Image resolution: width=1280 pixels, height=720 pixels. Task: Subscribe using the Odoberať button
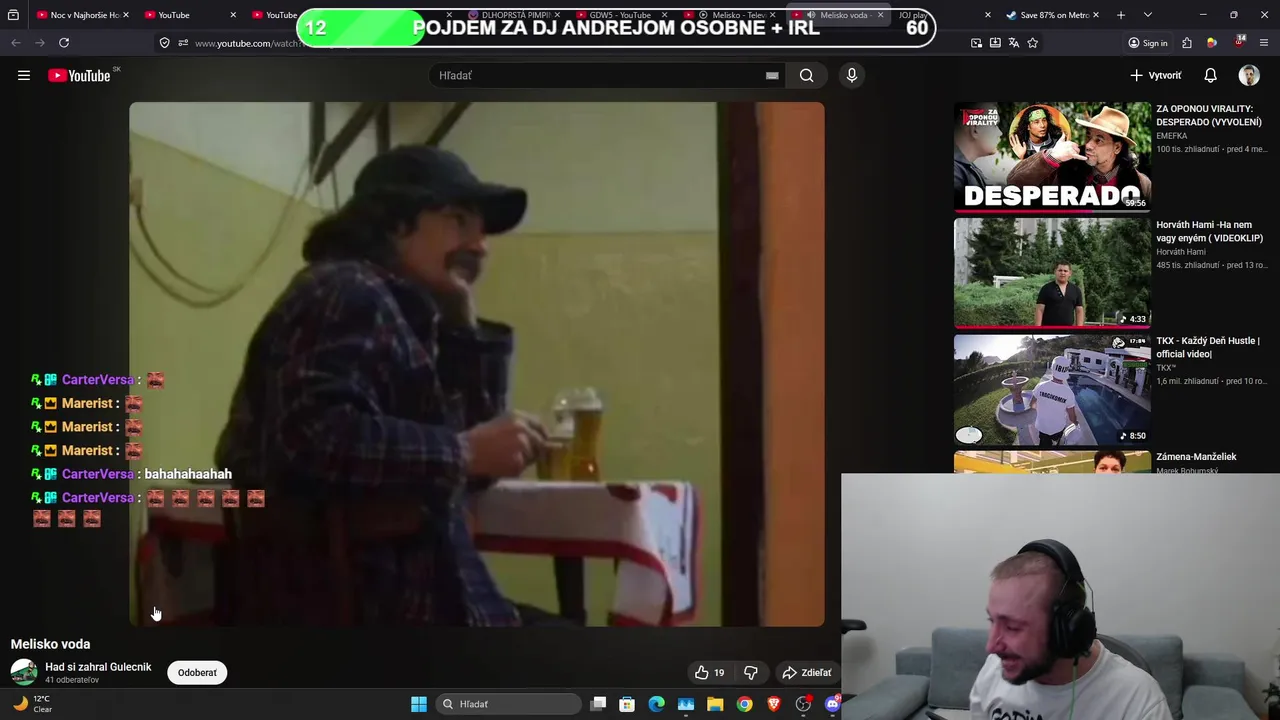197,673
